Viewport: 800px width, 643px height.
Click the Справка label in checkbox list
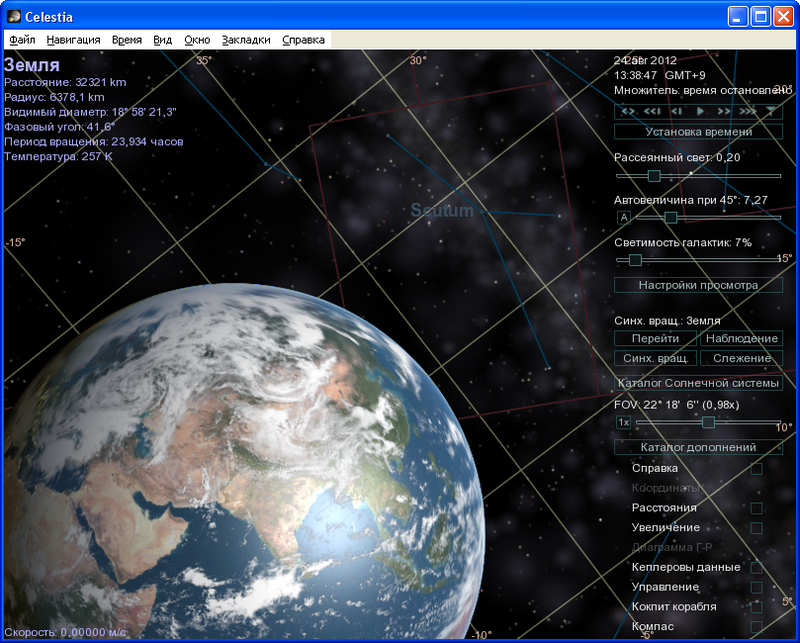pos(655,468)
